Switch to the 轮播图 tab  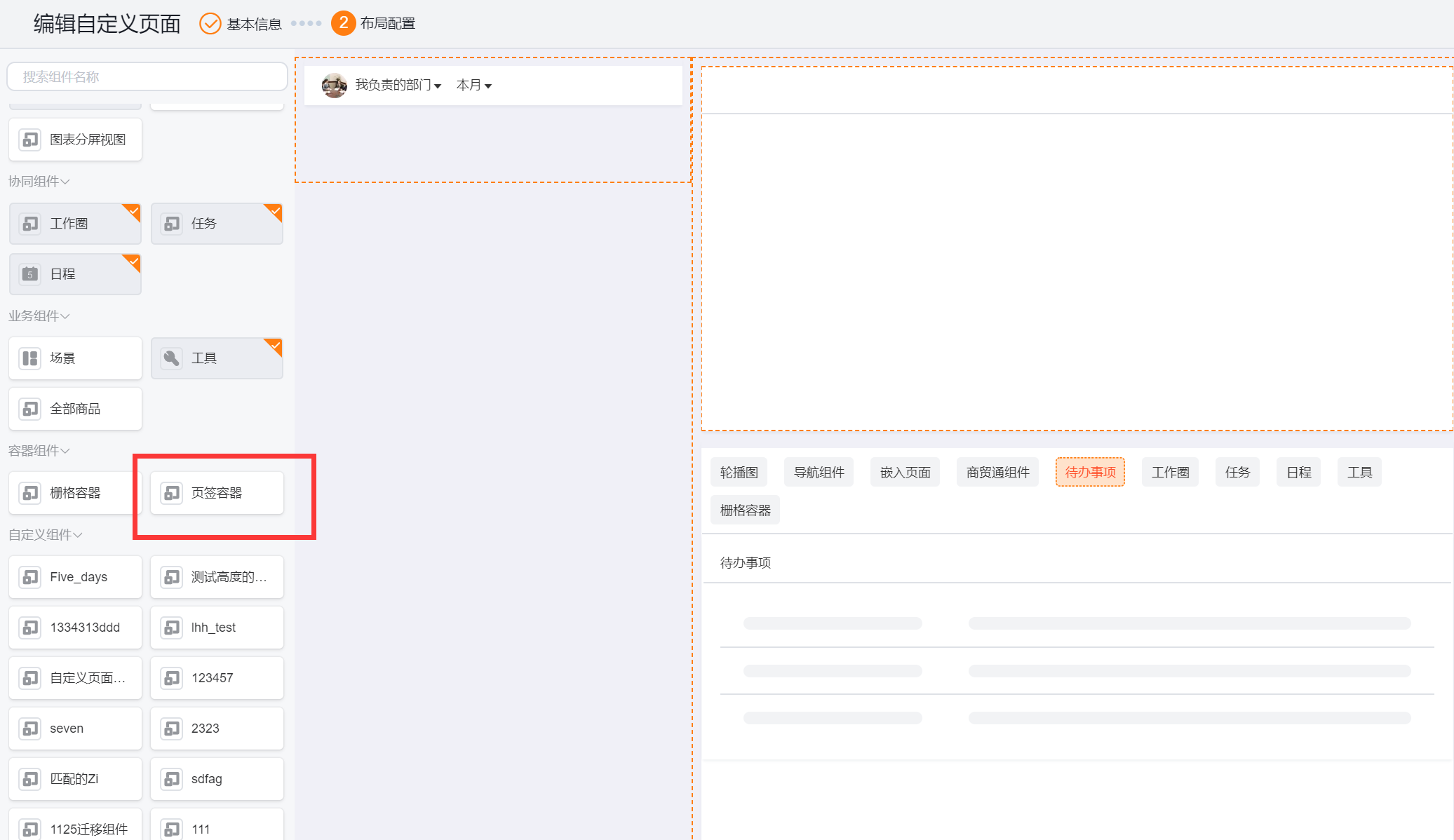pyautogui.click(x=739, y=473)
